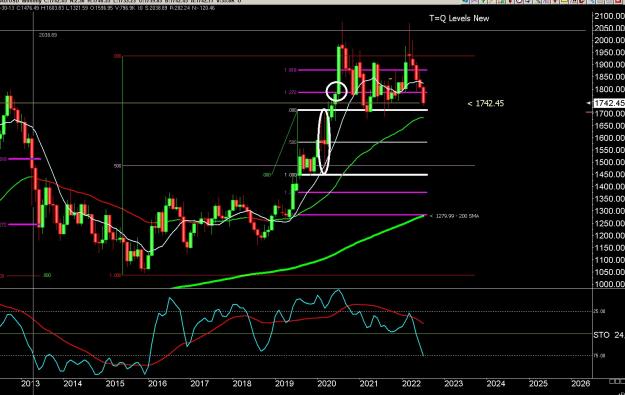Click the 1000.00 price axis label
625x395 pixels.
coord(609,285)
